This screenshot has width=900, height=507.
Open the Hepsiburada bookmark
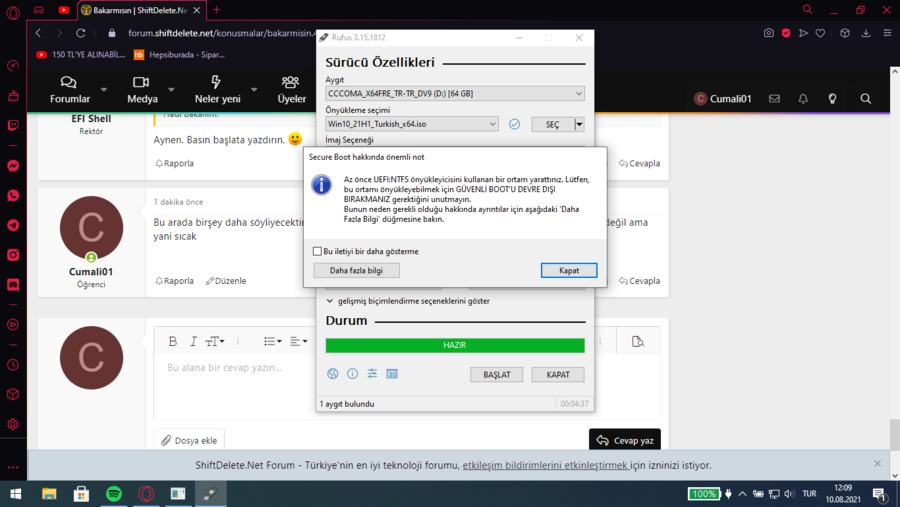tap(180, 55)
